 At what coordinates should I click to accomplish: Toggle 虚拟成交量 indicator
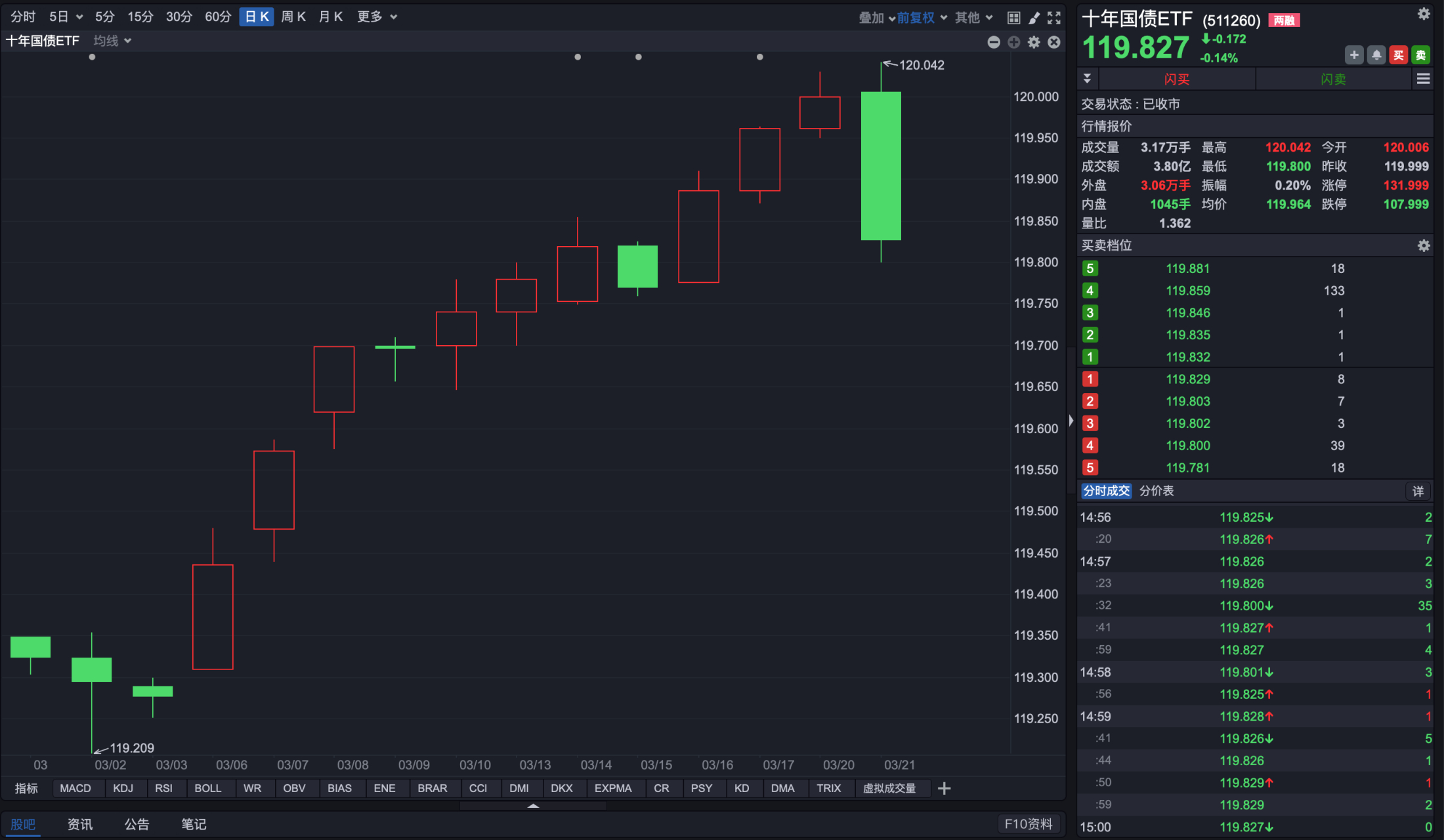pyautogui.click(x=889, y=788)
